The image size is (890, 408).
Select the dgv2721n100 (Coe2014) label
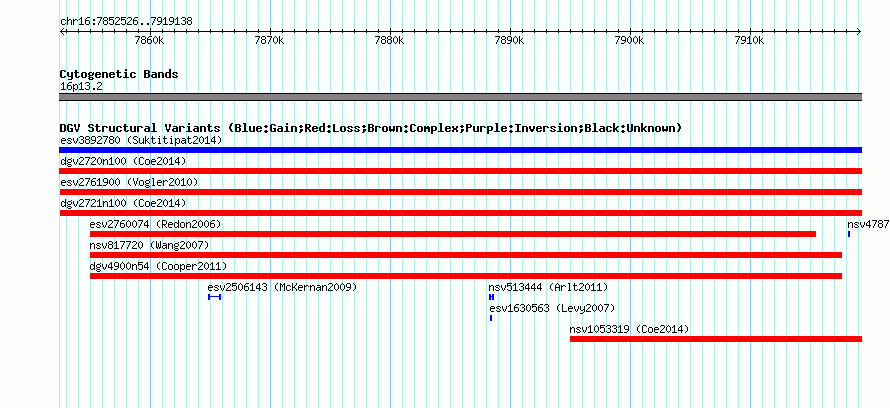(123, 203)
